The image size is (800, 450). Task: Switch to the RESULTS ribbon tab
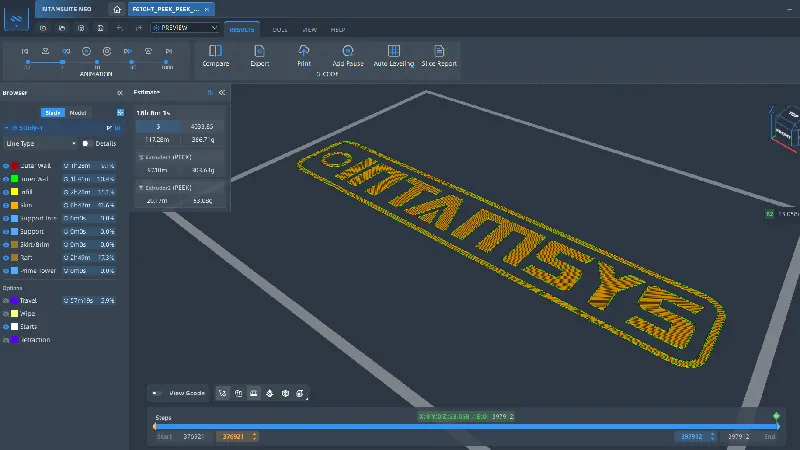pos(242,30)
